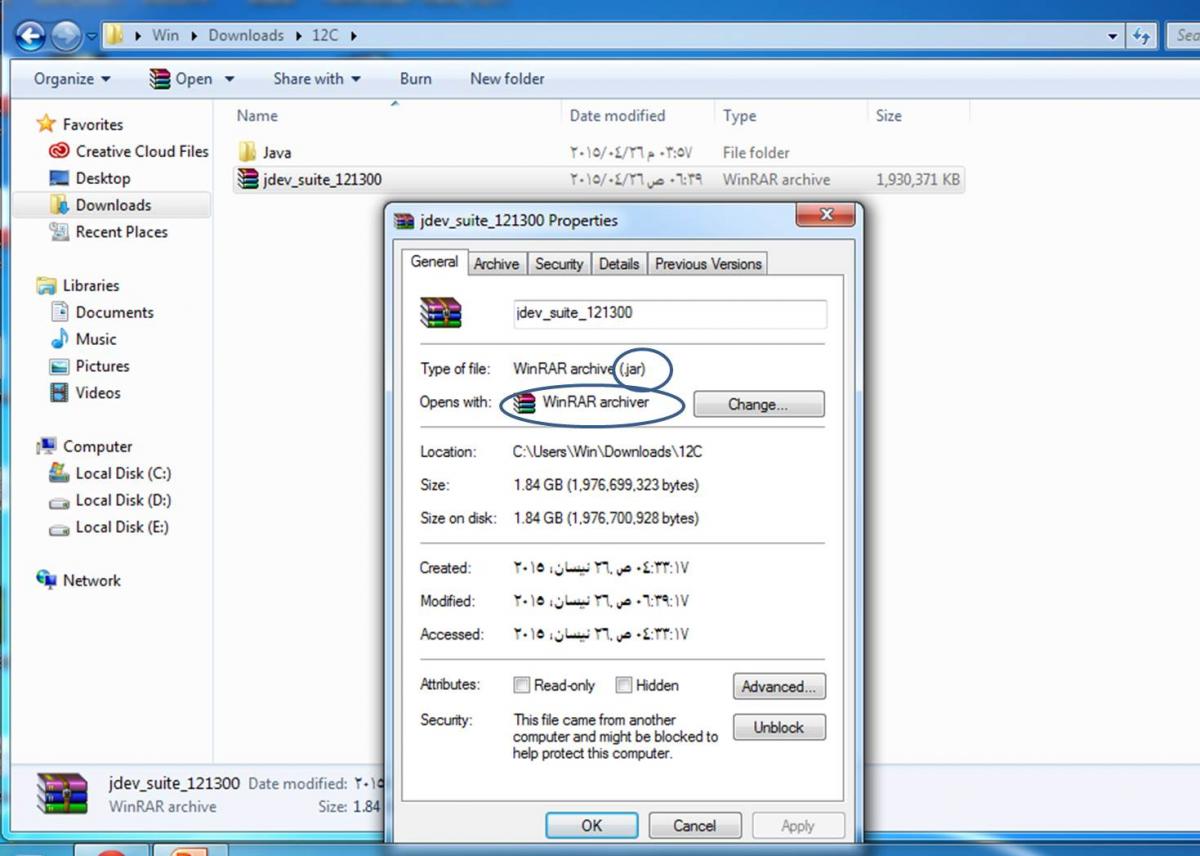Click the Creative Cloud Files icon
Viewport: 1200px width, 856px height.
tap(59, 152)
